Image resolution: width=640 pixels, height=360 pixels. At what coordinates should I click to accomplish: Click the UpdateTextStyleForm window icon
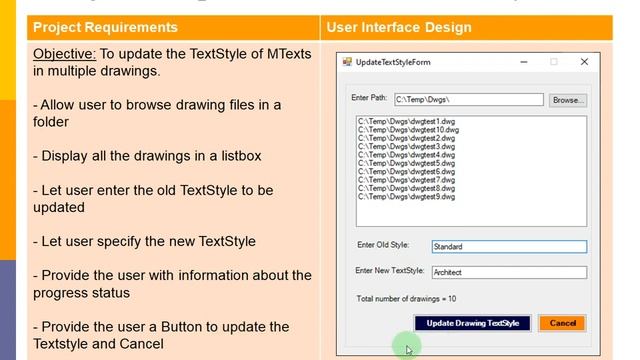pos(347,62)
